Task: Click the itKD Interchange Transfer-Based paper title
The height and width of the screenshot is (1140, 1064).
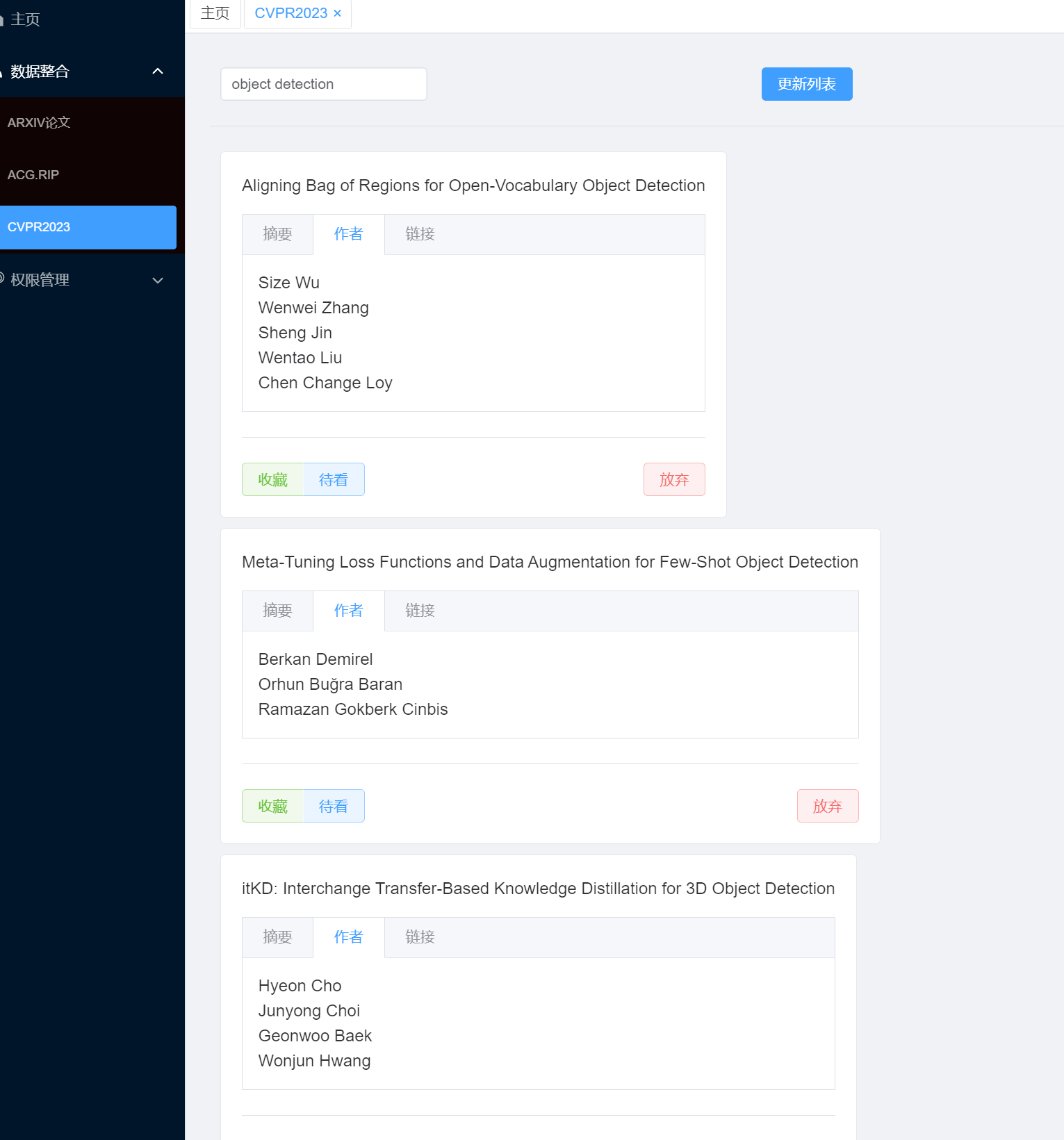Action: (538, 889)
